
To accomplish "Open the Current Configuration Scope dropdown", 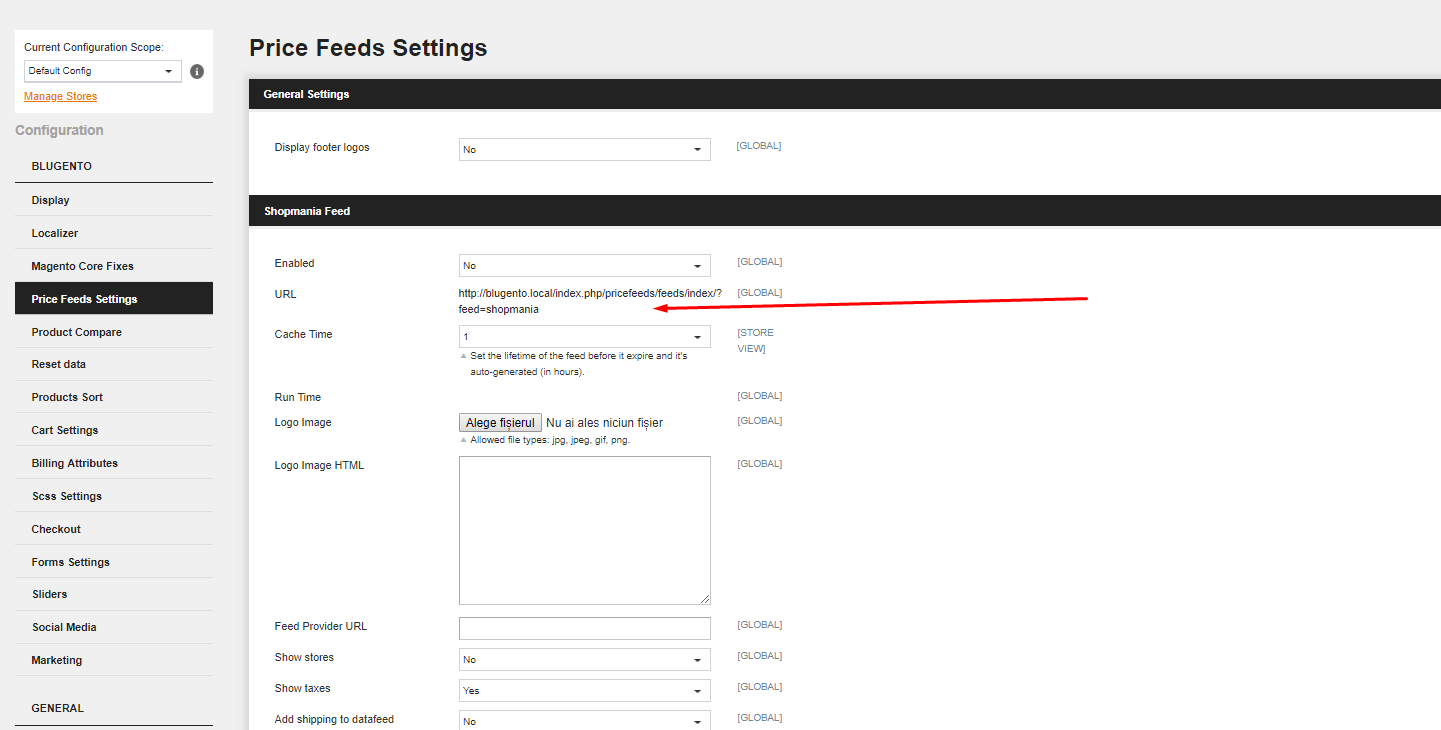I will click(103, 71).
